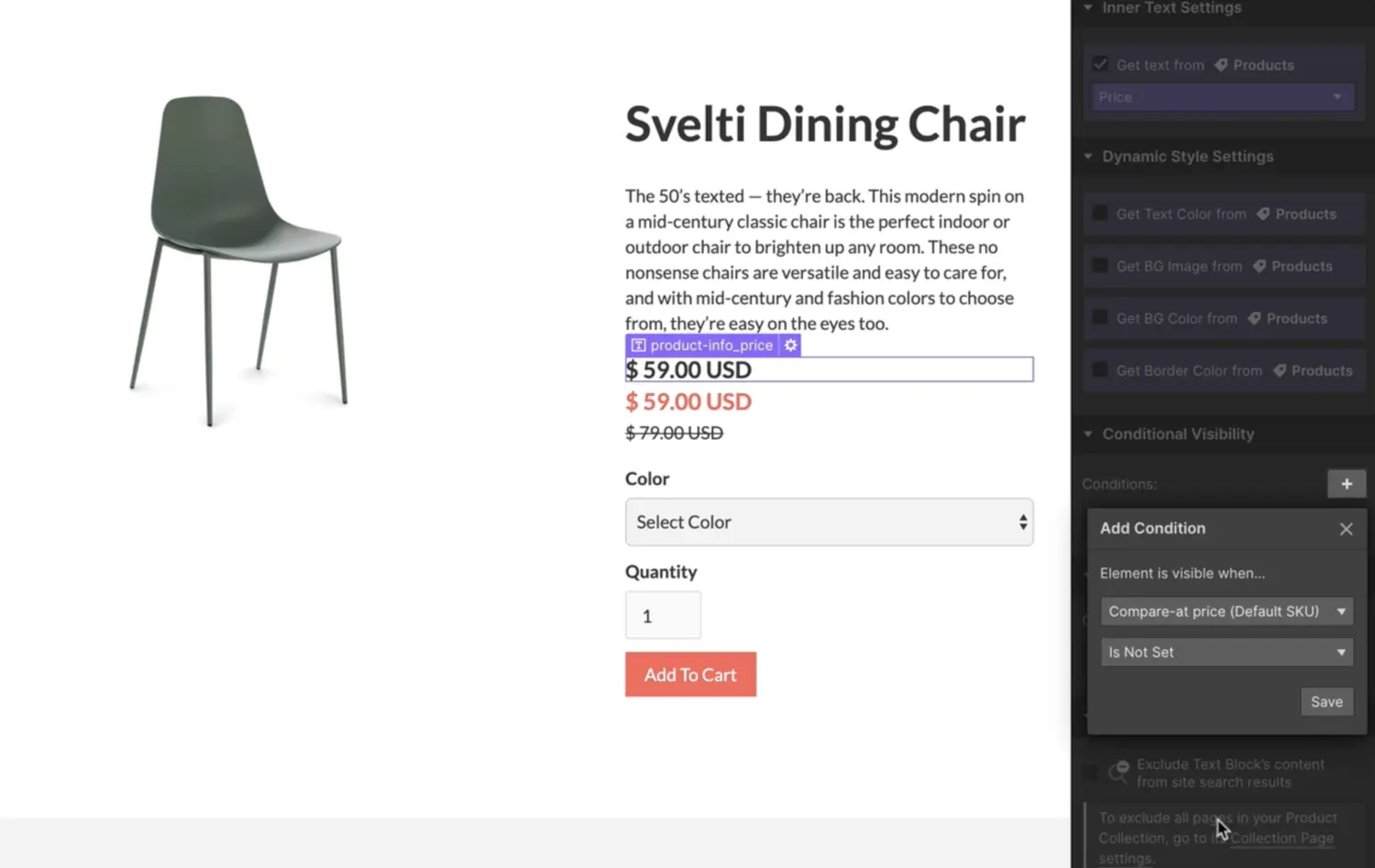Open the Is Not Set condition dropdown

1226,653
